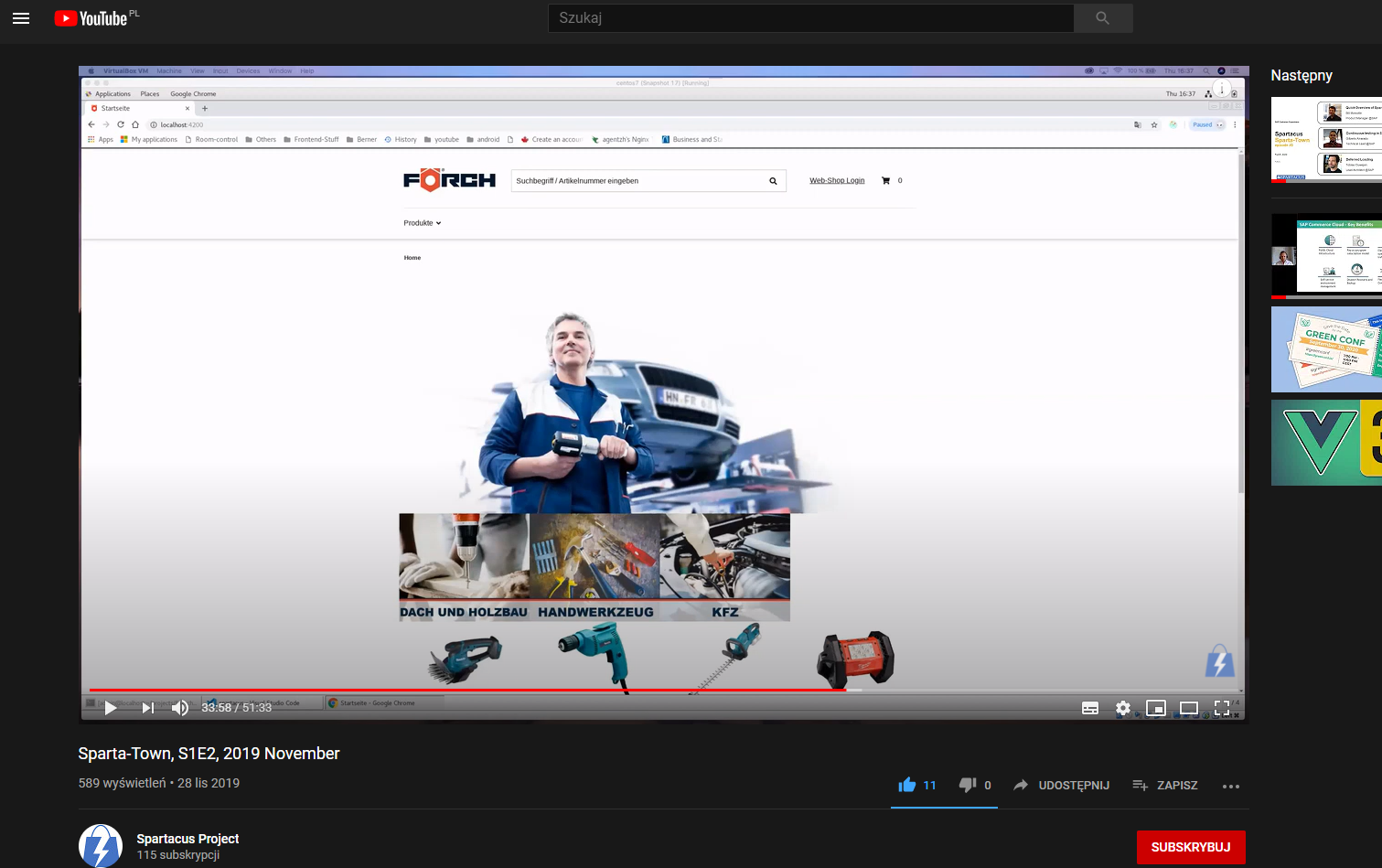The image size is (1382, 868).
Task: Click the 115 subskrypcji subscriber count
Action: [178, 855]
